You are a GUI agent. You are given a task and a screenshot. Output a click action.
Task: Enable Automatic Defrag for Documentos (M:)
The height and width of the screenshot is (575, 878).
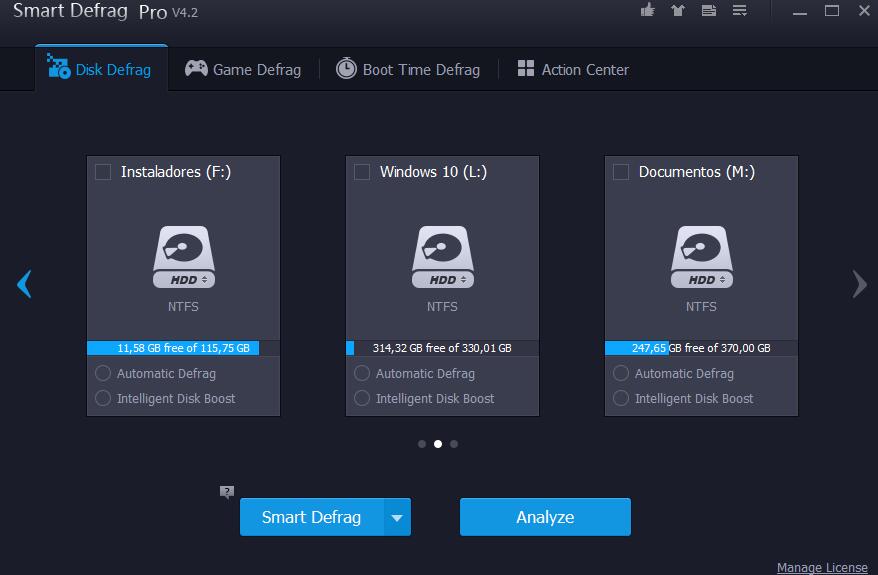(621, 373)
